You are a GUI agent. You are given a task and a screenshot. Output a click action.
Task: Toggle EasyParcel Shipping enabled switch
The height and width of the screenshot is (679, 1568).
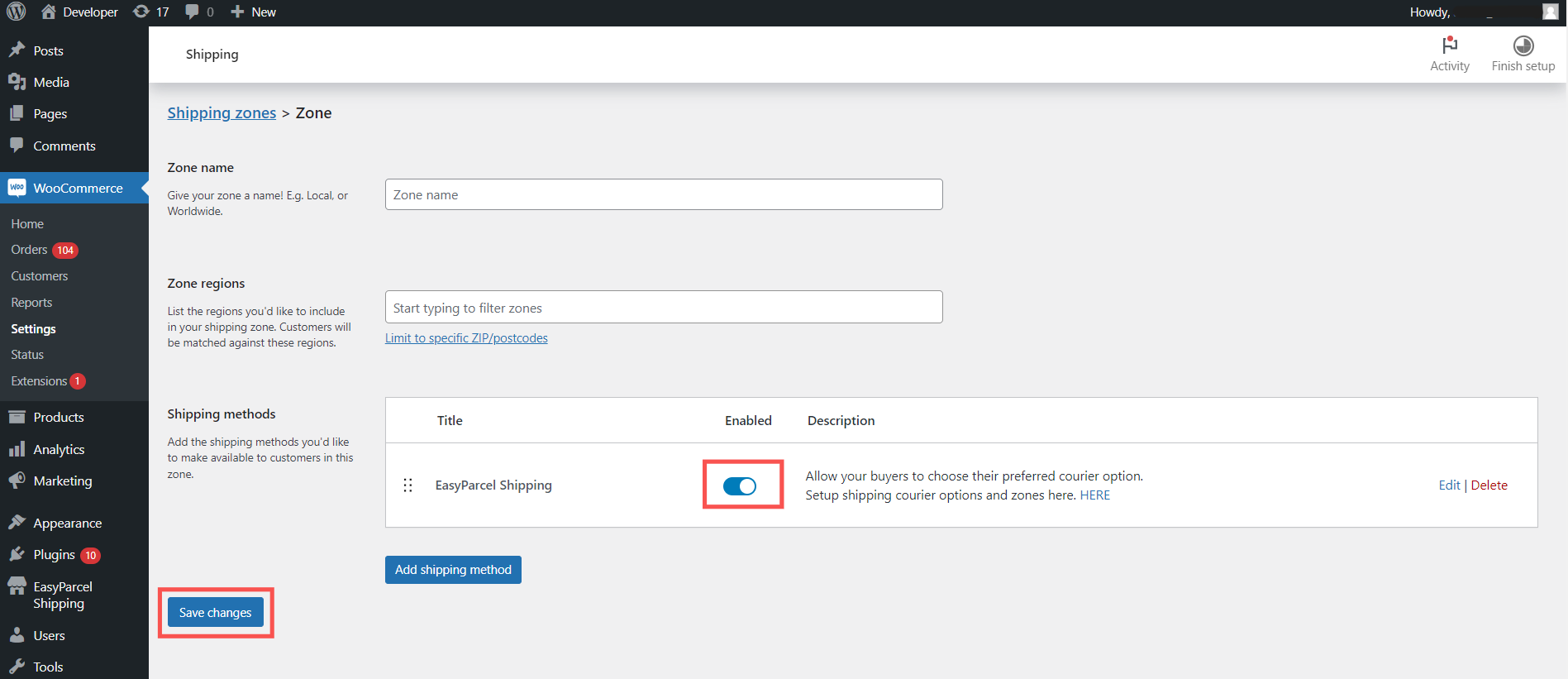[x=740, y=486]
